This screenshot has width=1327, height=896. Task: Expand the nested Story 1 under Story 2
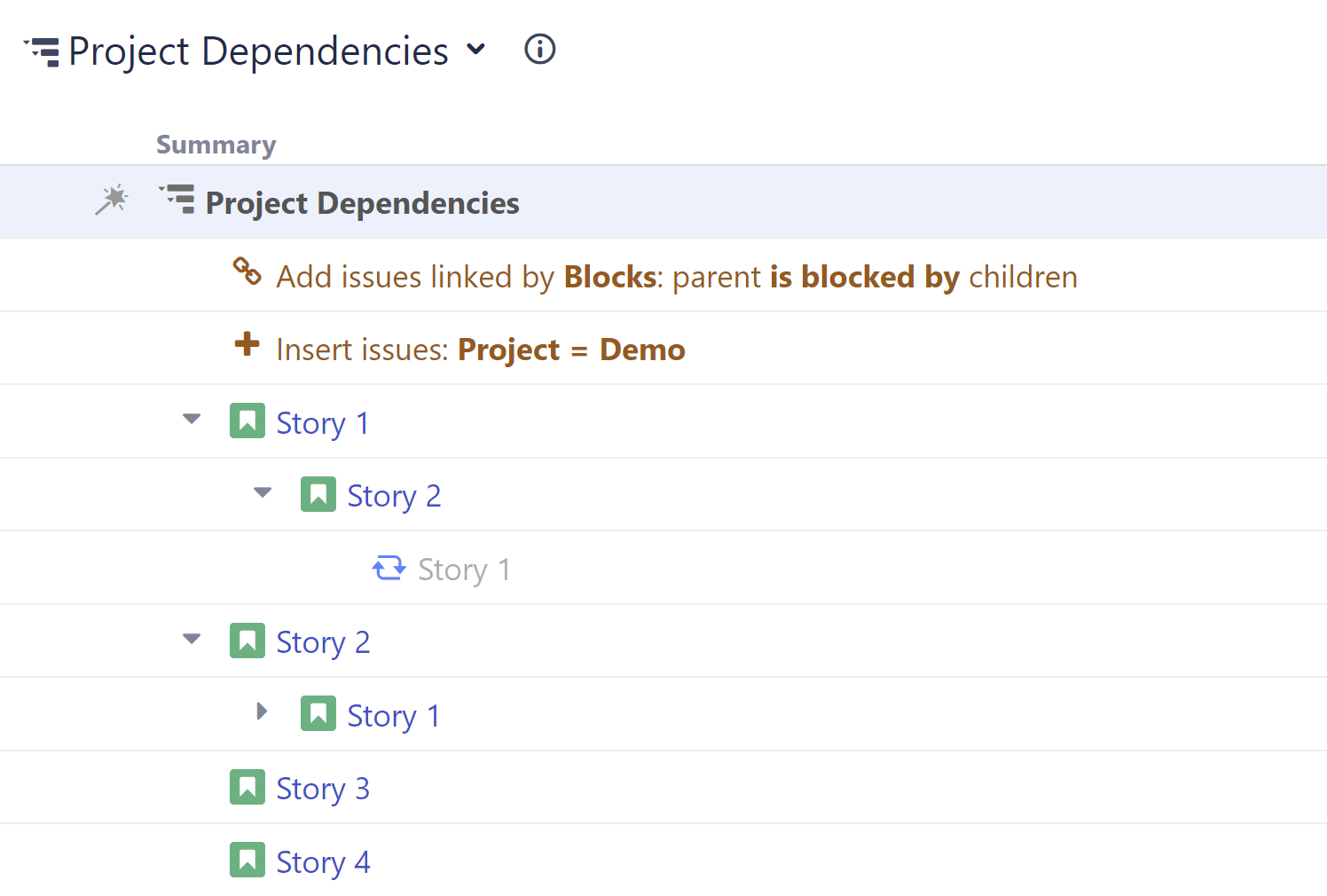(x=262, y=711)
